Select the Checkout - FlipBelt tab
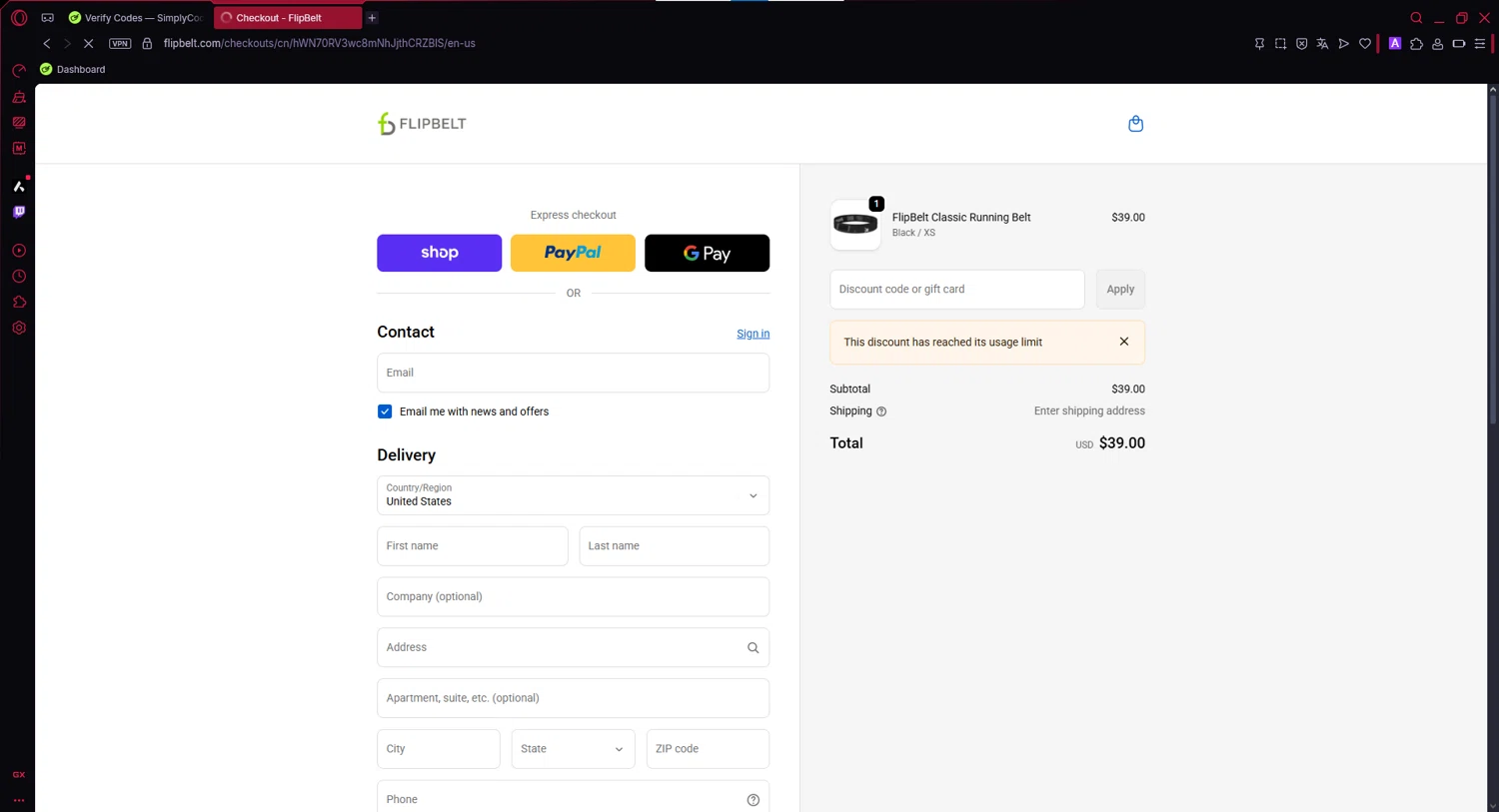1499x812 pixels. (x=288, y=18)
